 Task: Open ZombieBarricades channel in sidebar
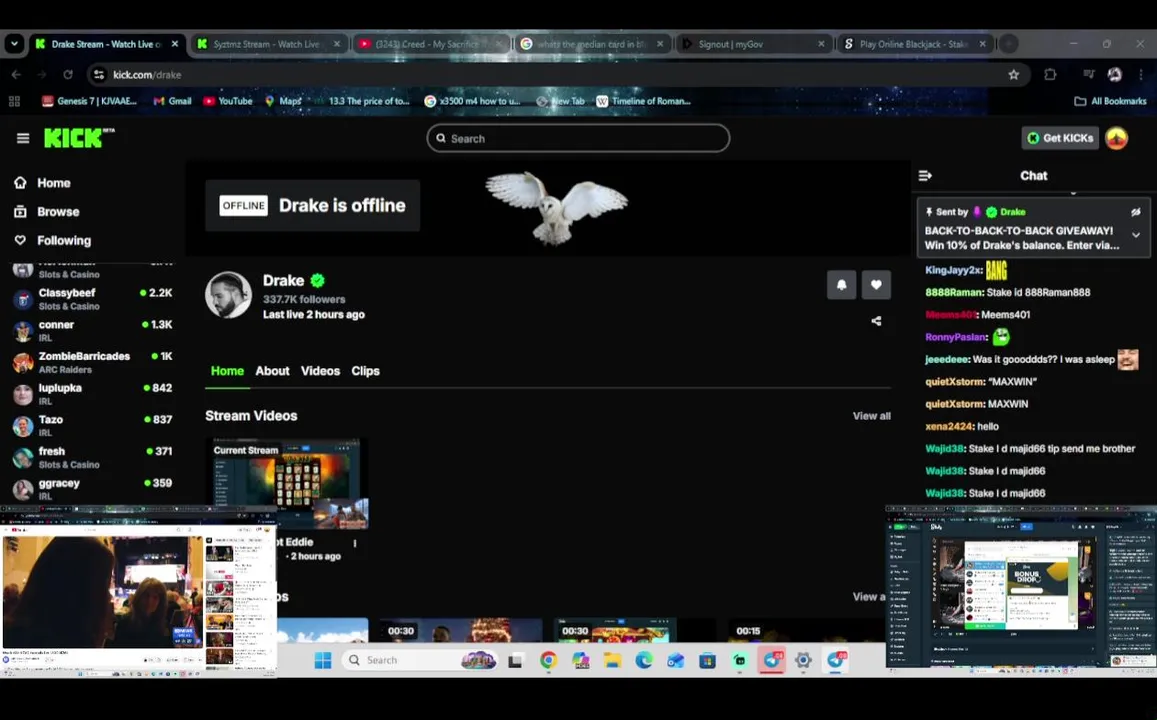pos(92,362)
